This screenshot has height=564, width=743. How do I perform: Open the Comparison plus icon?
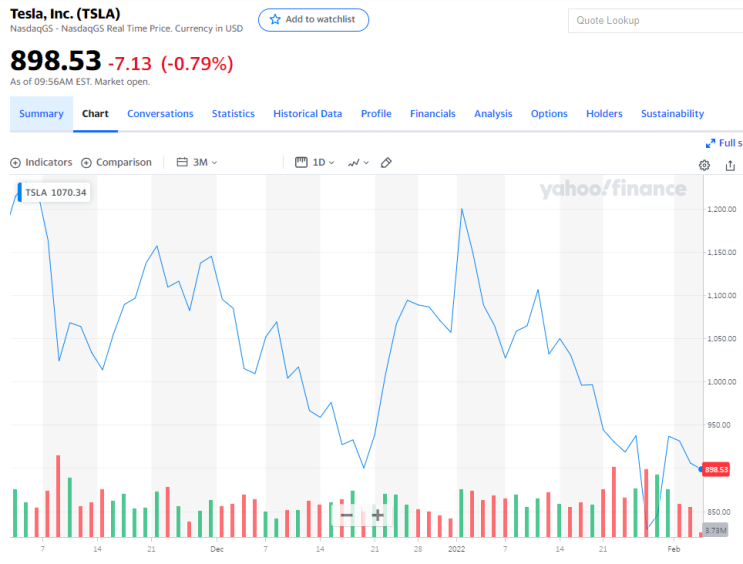[x=86, y=163]
